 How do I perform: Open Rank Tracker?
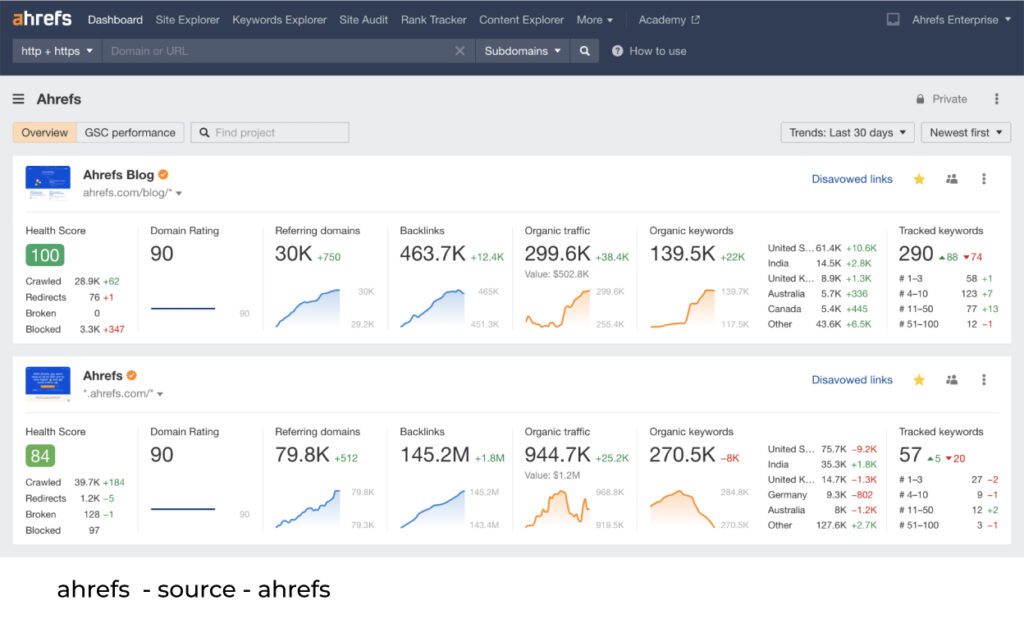tap(434, 20)
